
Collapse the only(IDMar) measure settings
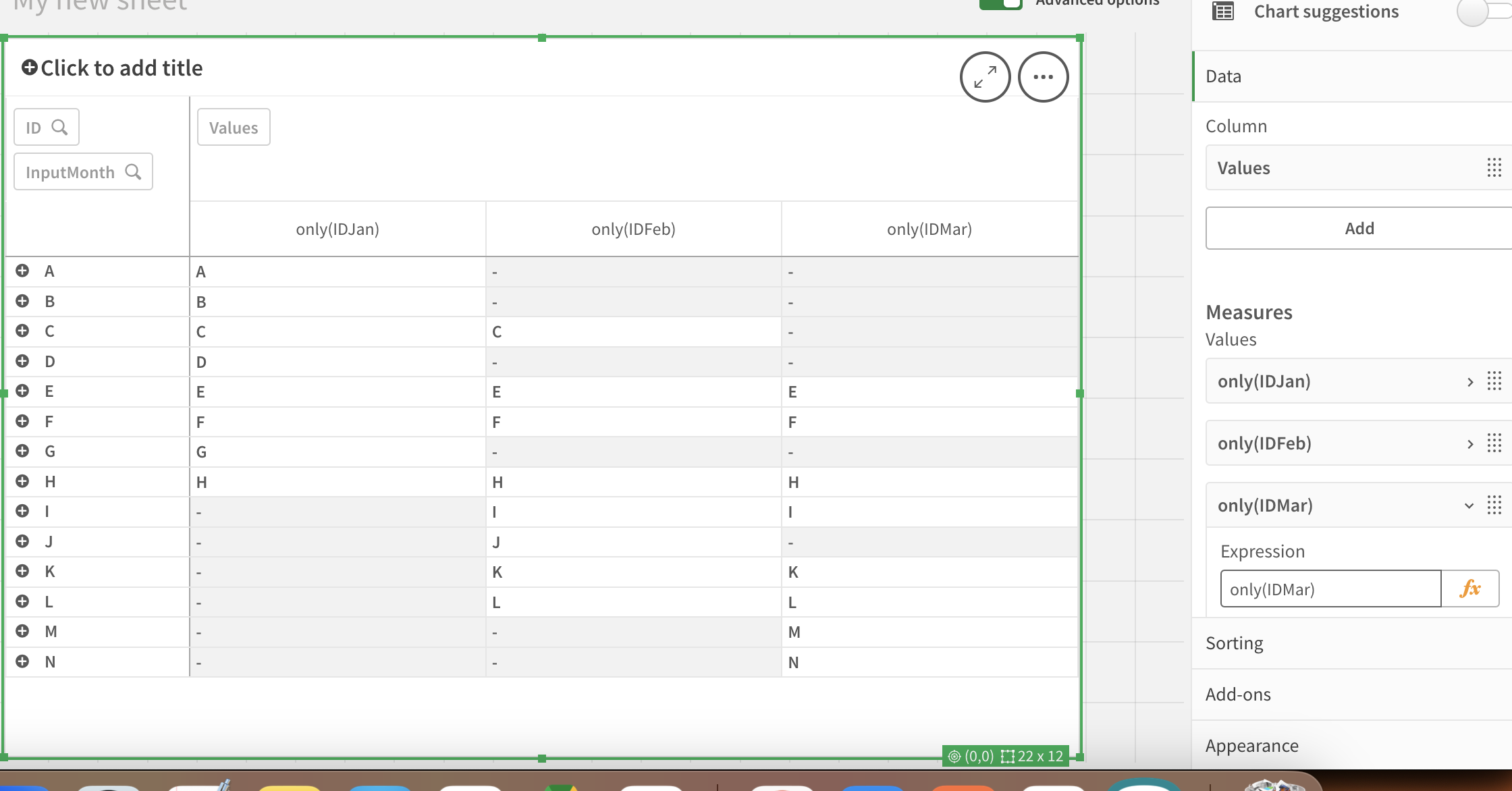click(x=1469, y=506)
